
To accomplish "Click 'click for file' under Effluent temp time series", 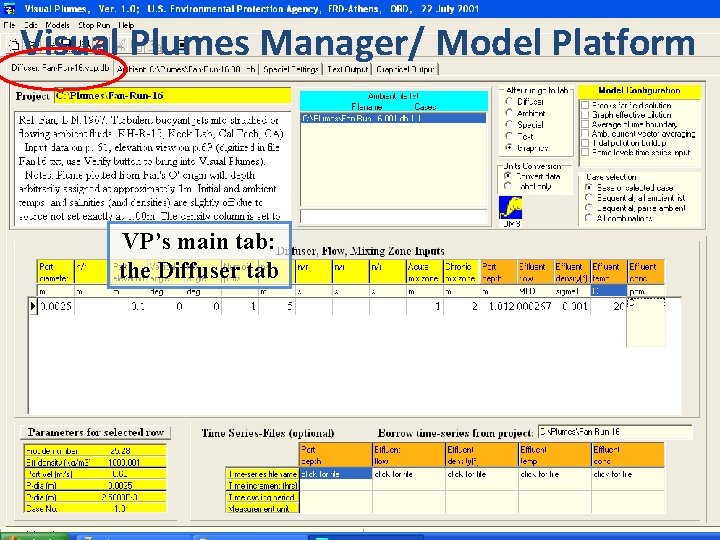I will point(555,474).
